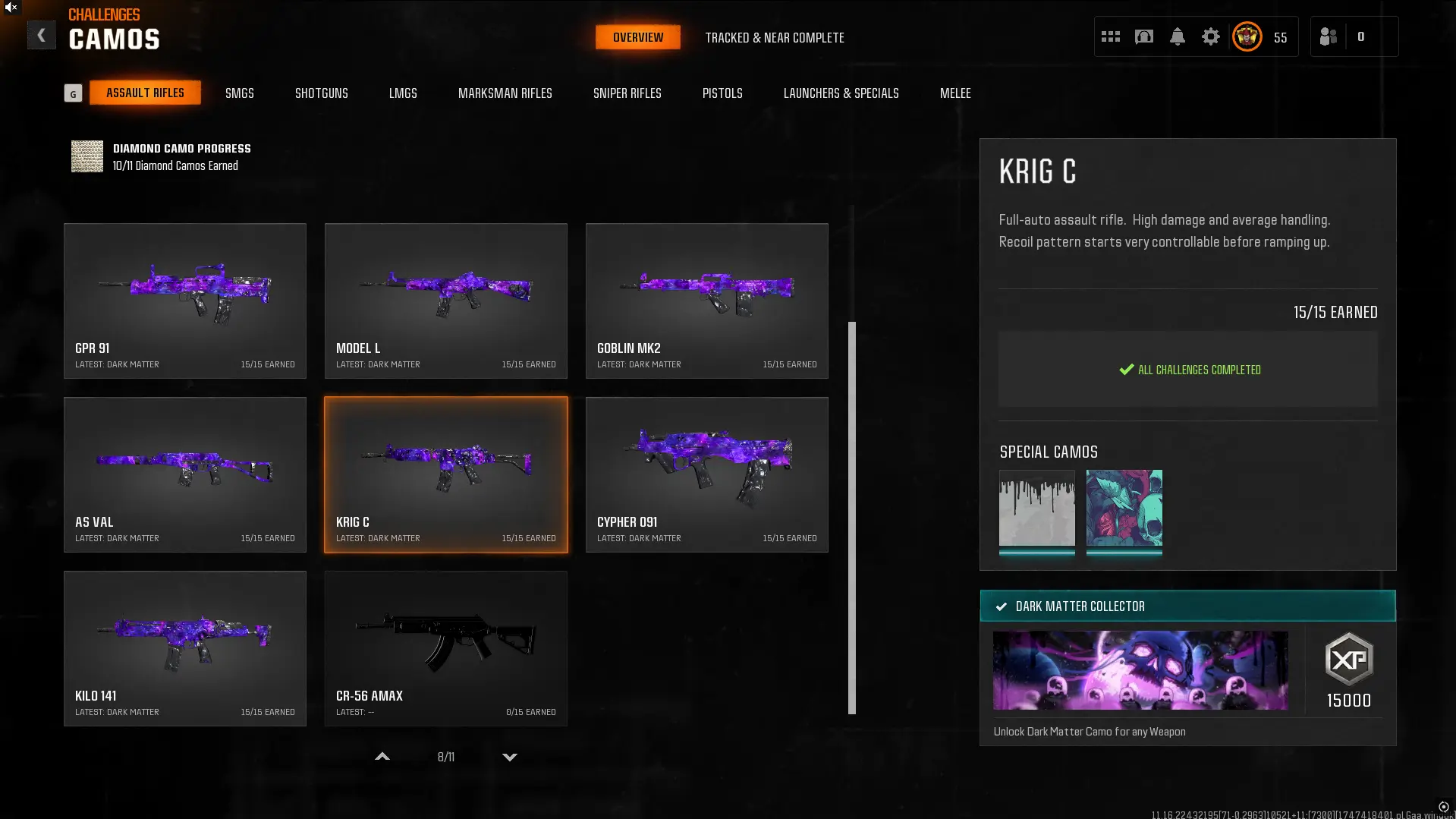Click the back arrow beside Camos

pos(42,35)
